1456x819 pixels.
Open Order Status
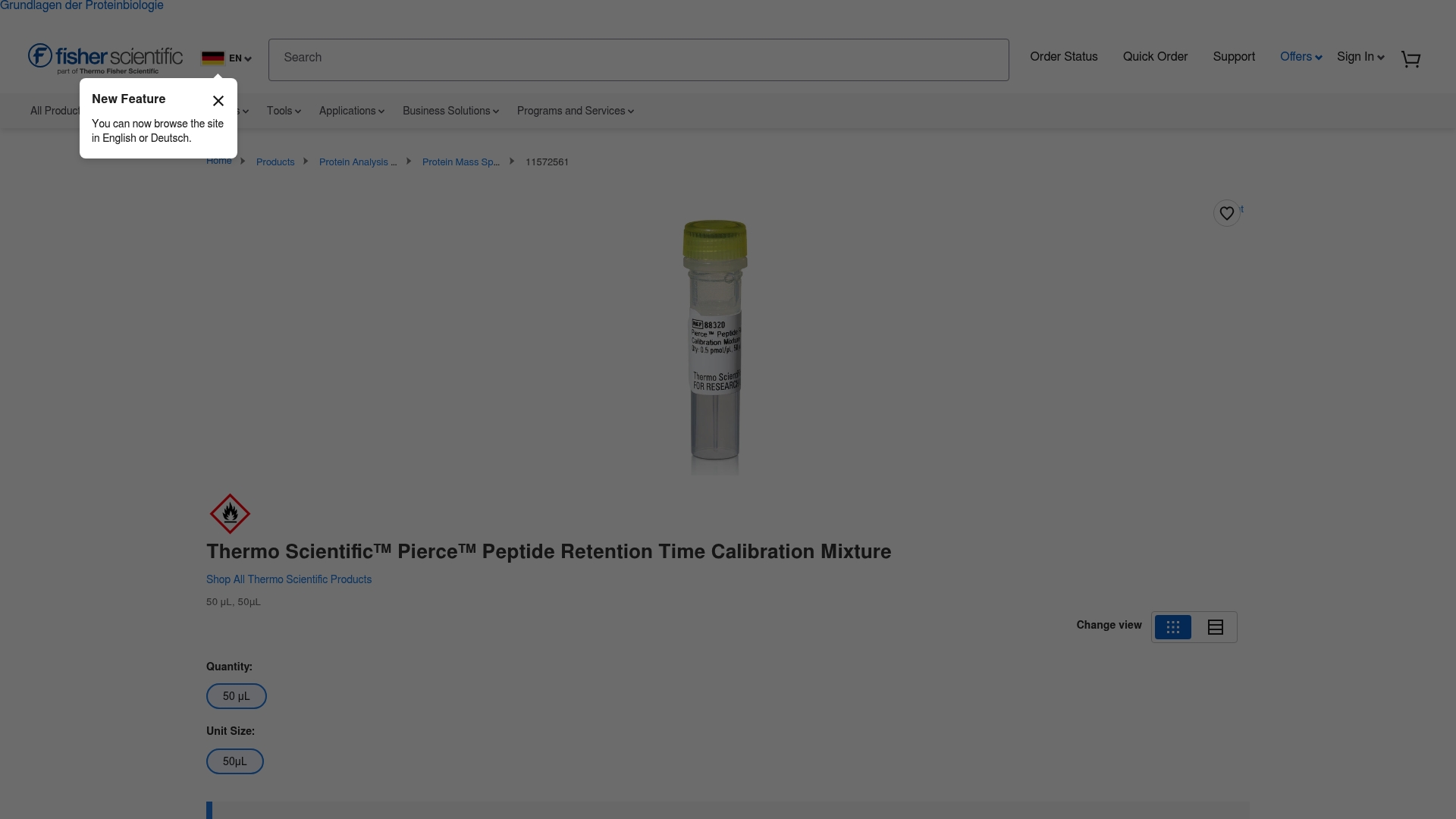click(x=1063, y=57)
